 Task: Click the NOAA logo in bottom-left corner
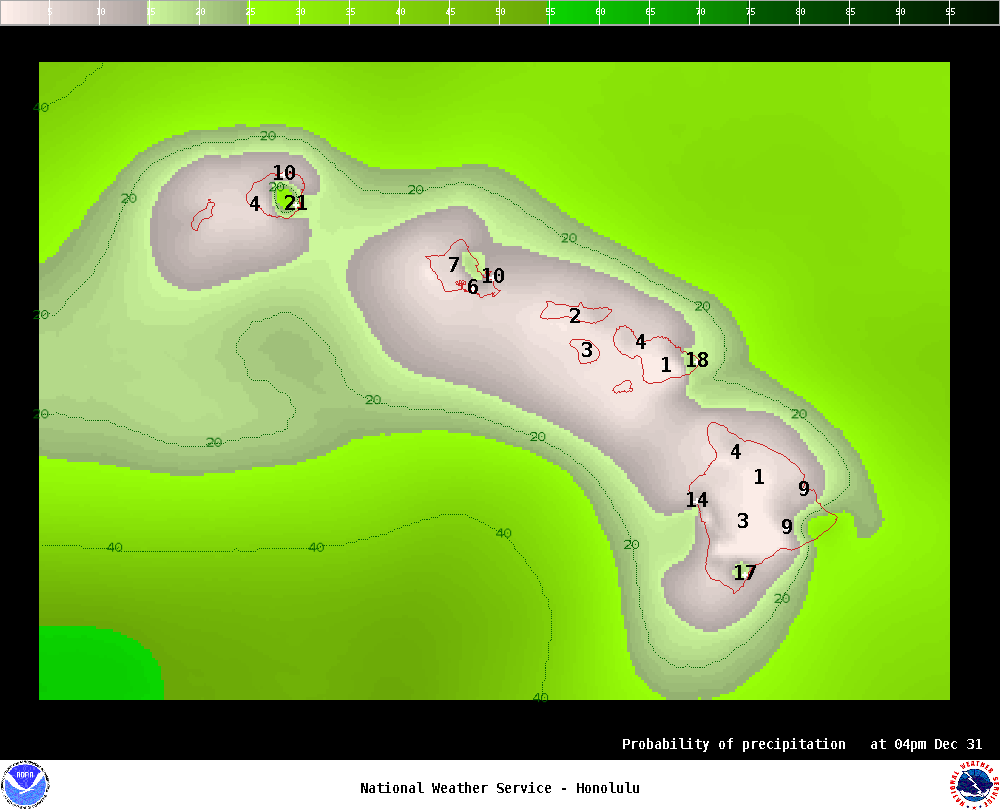click(25, 783)
